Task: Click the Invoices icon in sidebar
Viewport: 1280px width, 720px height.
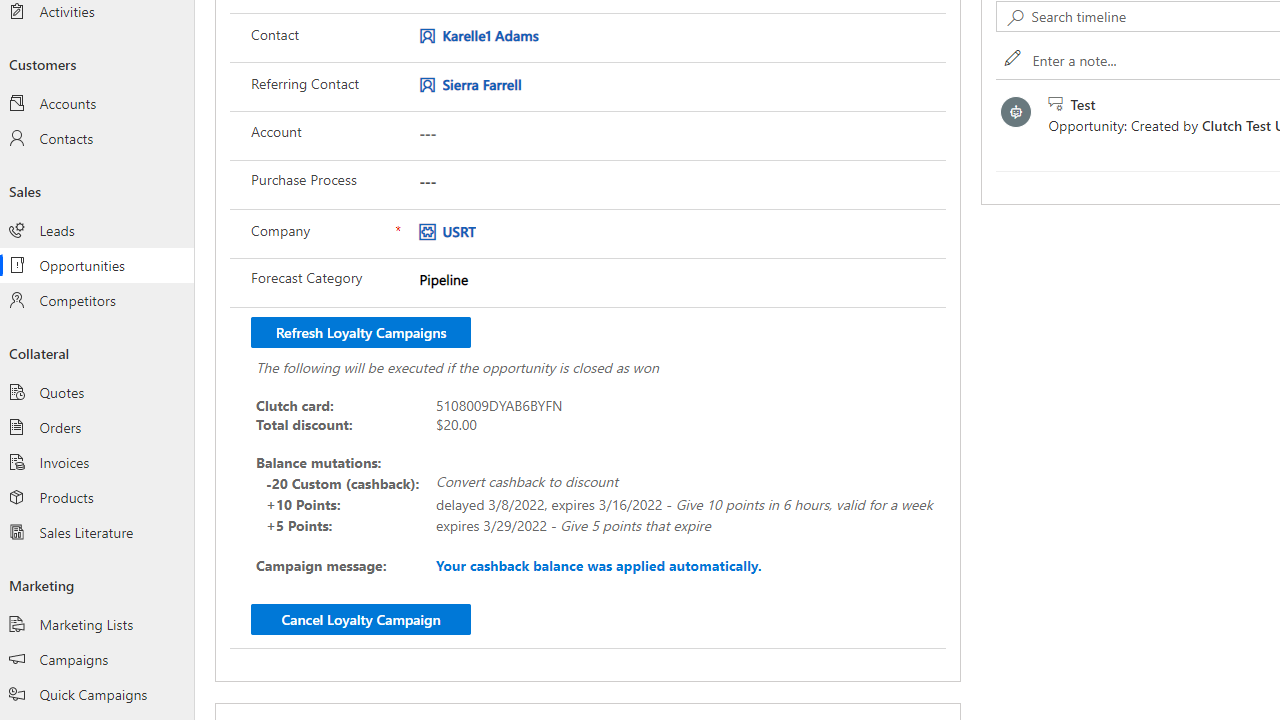Action: tap(17, 463)
